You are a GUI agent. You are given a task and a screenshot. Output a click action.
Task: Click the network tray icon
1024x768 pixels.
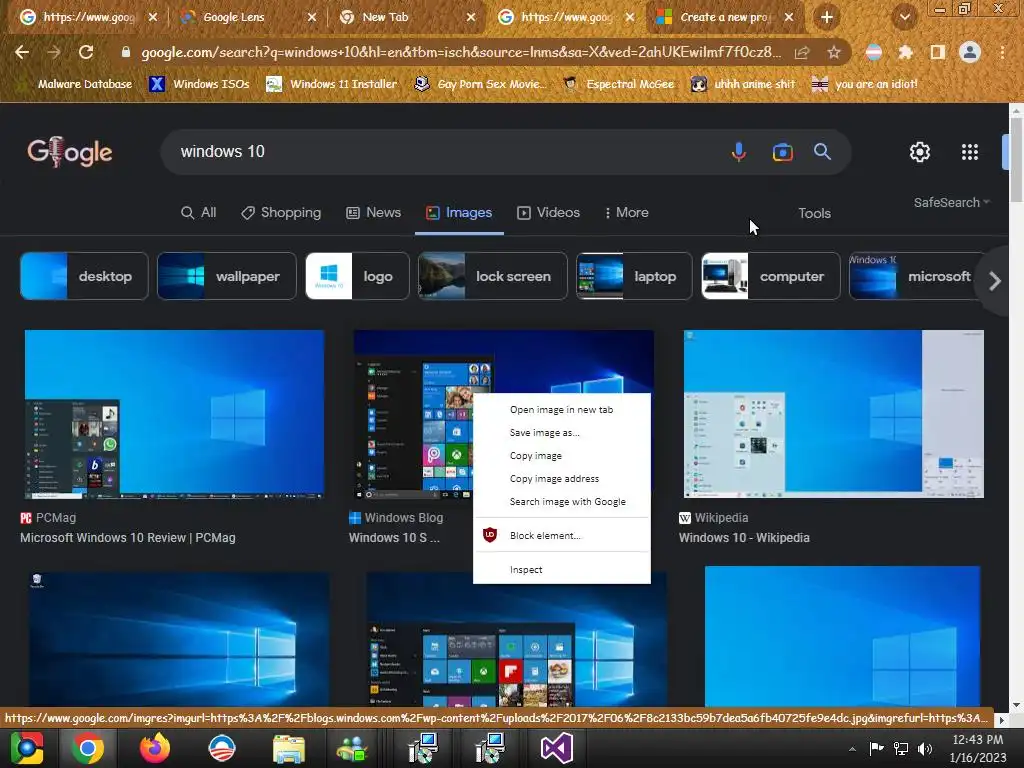point(901,748)
